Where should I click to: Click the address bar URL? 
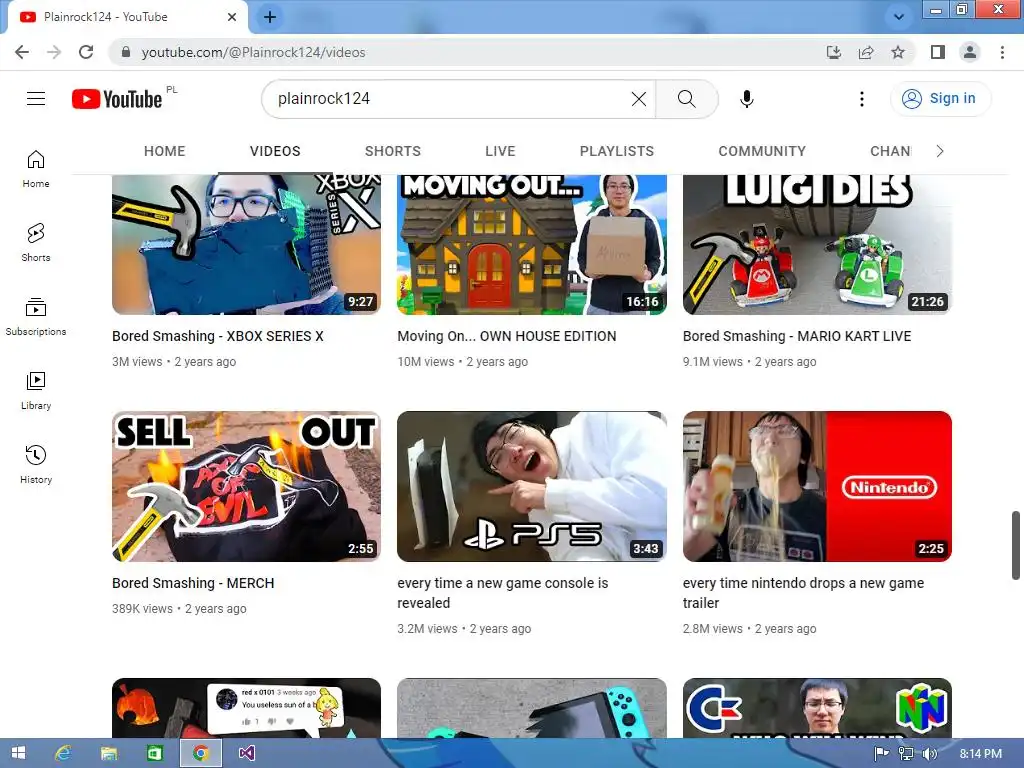(x=253, y=52)
